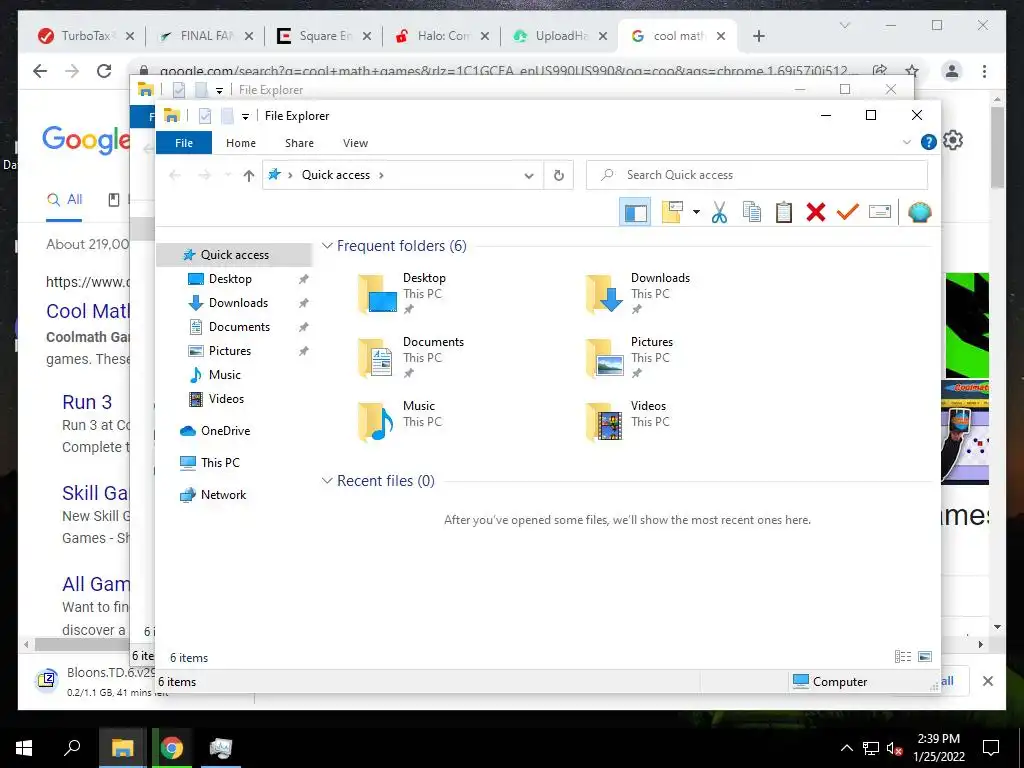
Task: Open the Share ribbon tab
Action: [x=299, y=143]
